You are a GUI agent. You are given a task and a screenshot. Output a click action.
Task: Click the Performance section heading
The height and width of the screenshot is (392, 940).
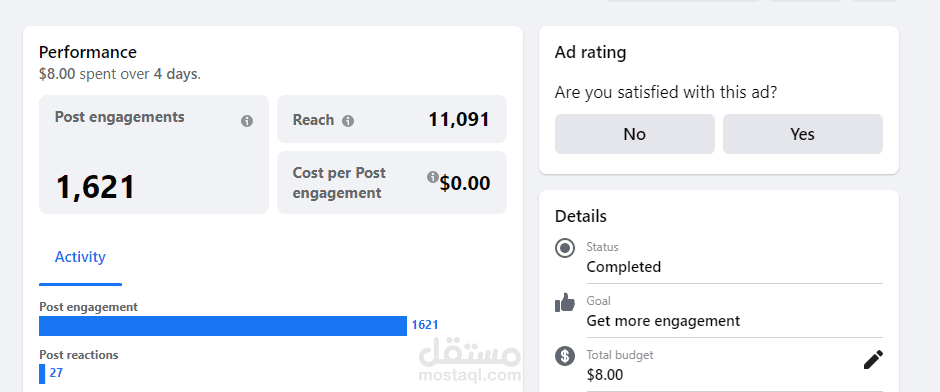click(88, 52)
